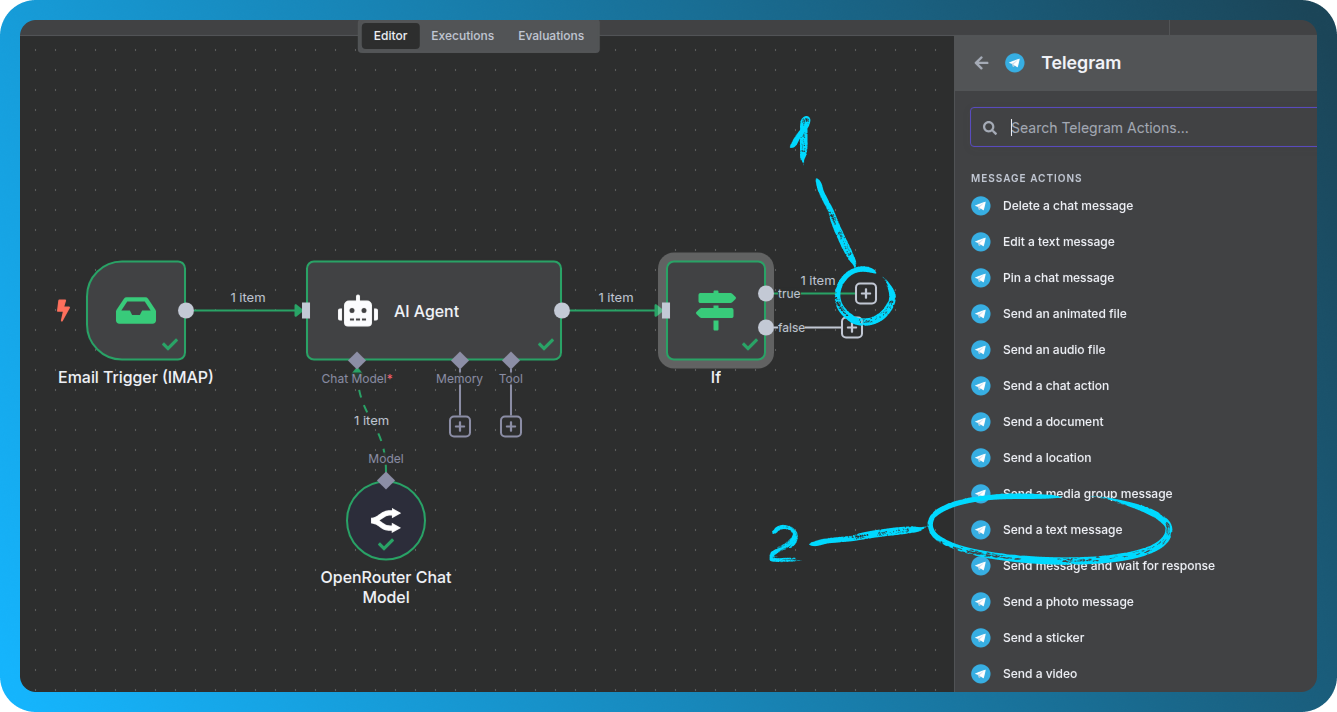This screenshot has height=712, width=1337.
Task: Switch to the Executions tab
Action: pos(462,36)
